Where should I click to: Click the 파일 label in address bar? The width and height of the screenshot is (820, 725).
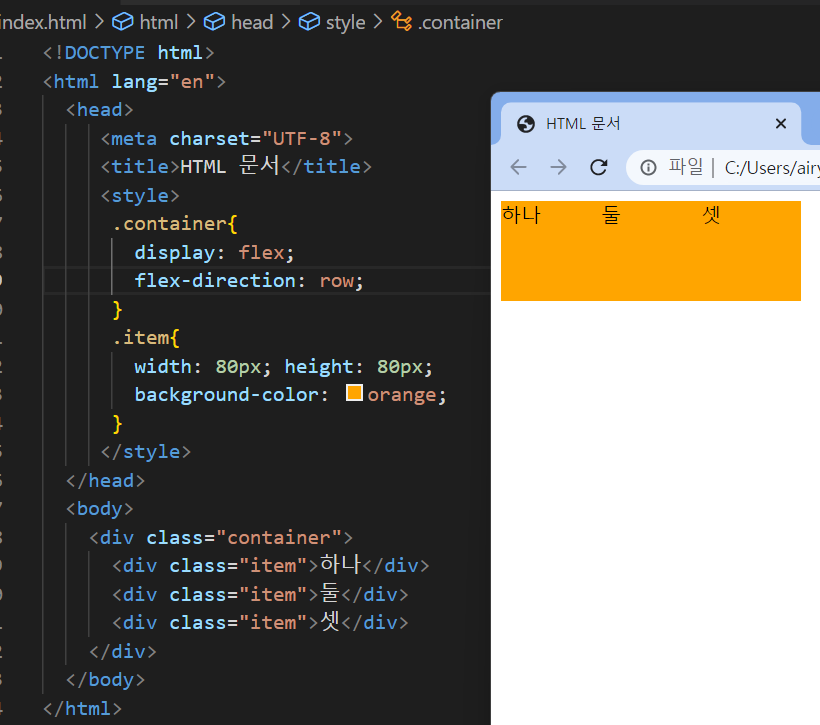point(686,167)
